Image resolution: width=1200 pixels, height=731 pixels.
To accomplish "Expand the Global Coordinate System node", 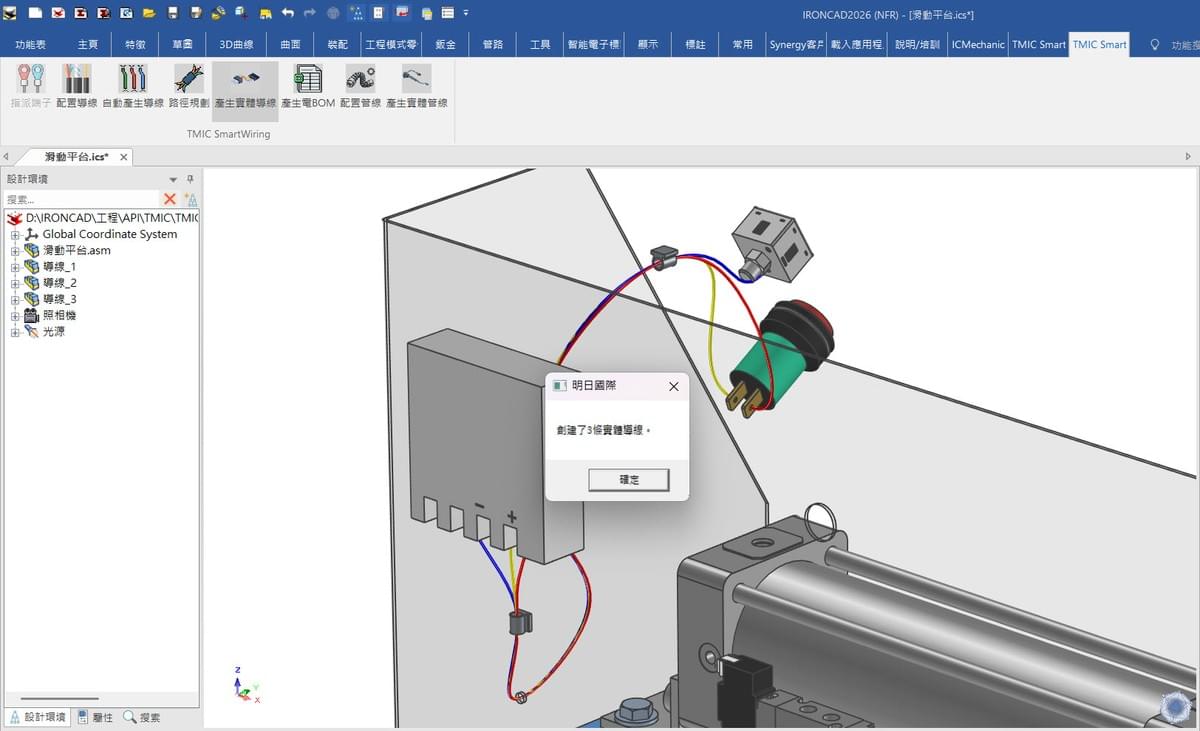I will click(15, 234).
